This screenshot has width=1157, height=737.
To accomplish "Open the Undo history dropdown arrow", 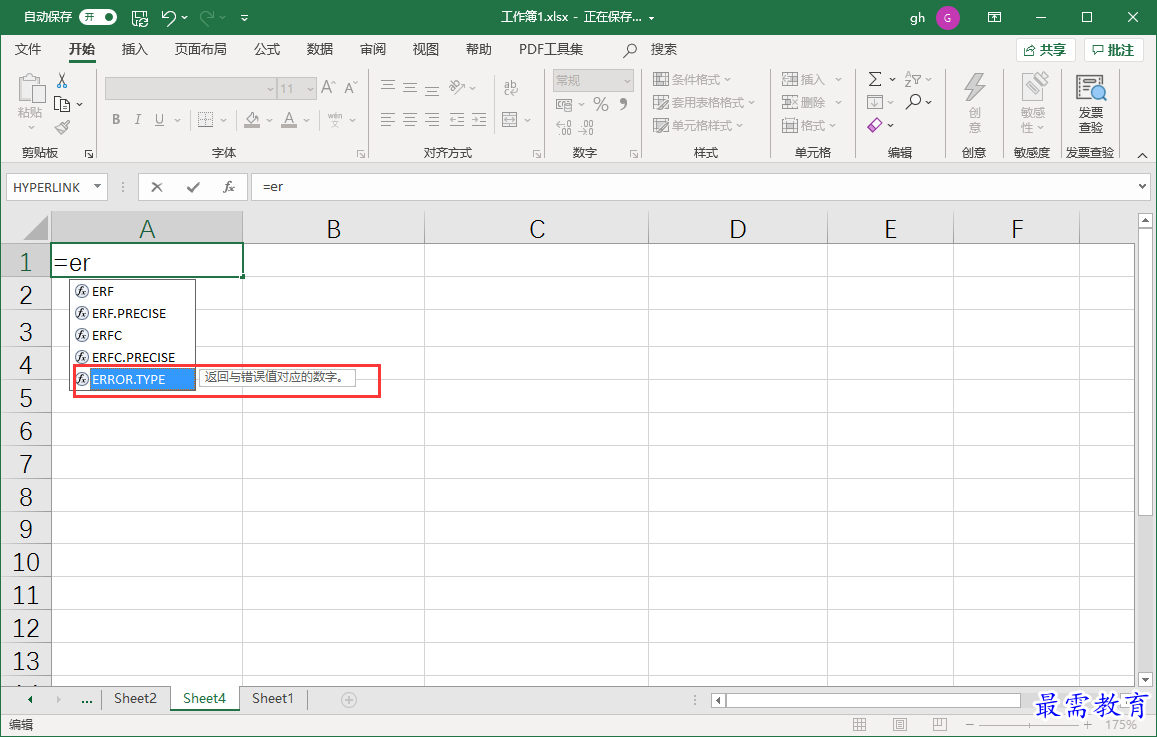I will 184,18.
